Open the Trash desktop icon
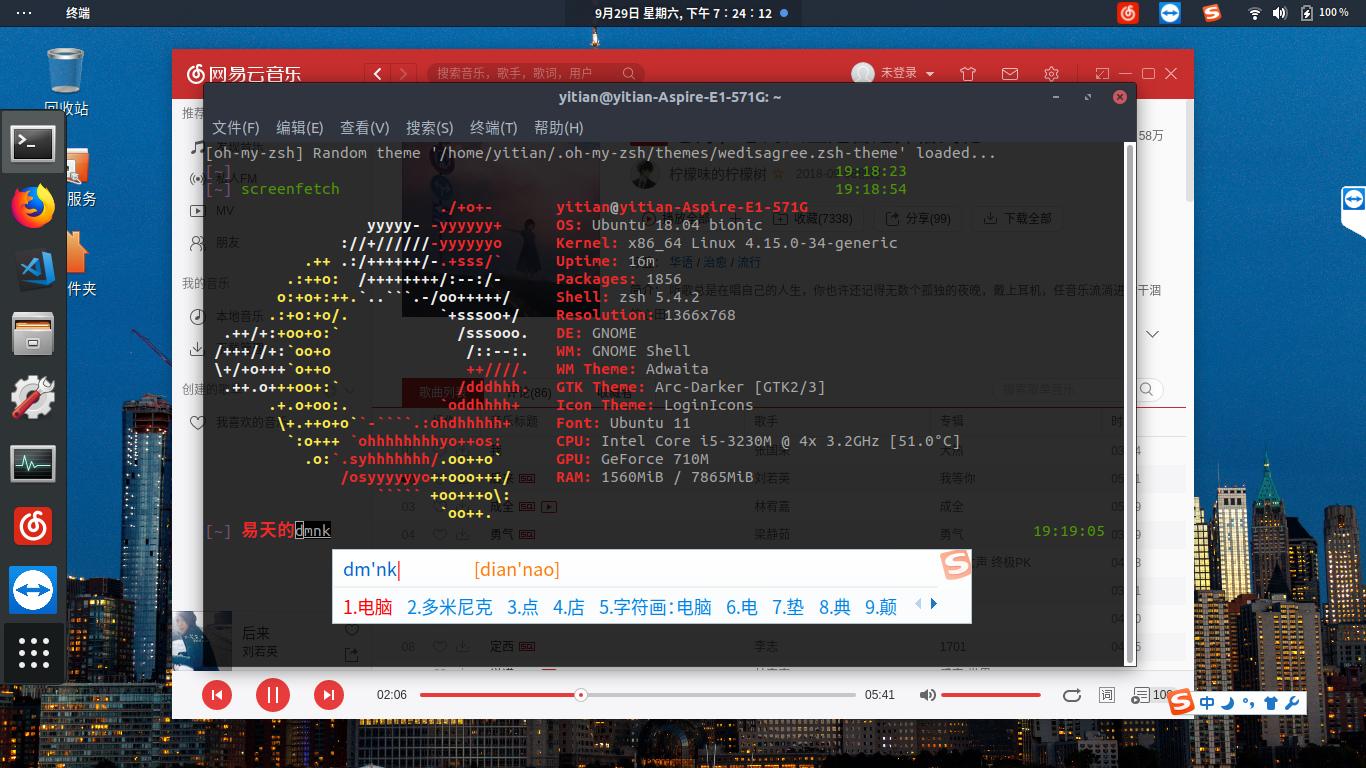 point(66,80)
